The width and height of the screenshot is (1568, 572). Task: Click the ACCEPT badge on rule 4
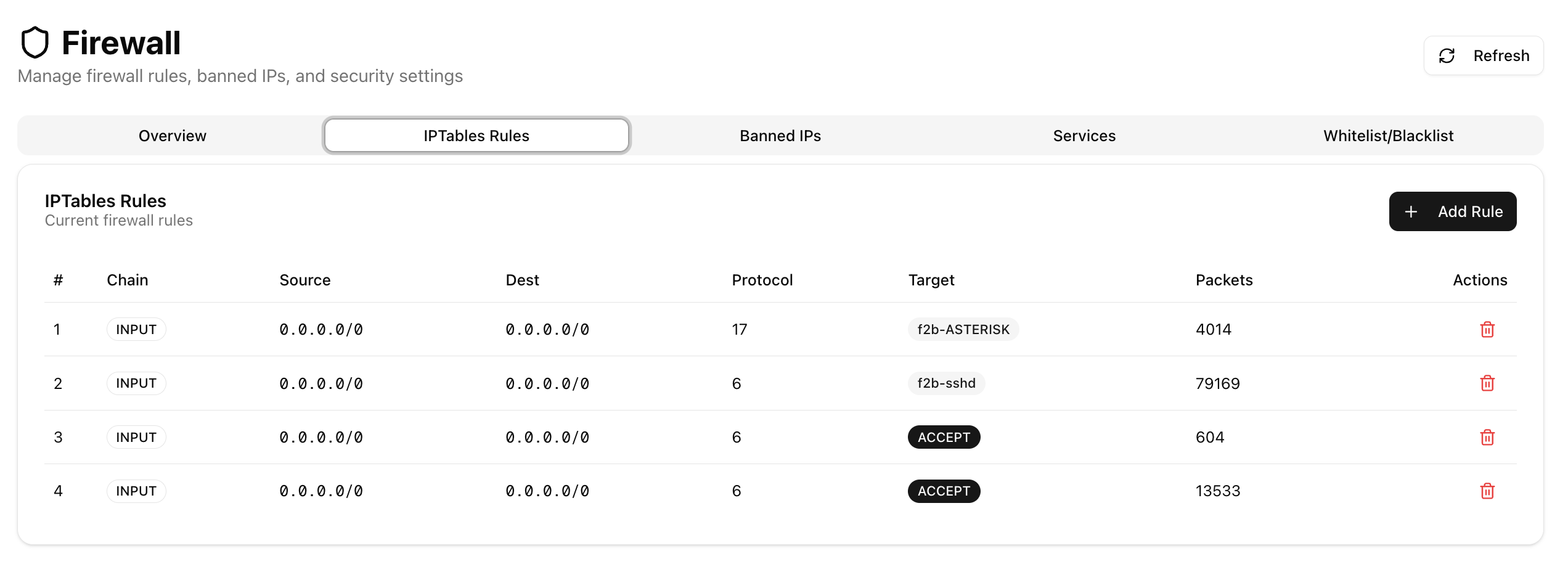click(944, 491)
